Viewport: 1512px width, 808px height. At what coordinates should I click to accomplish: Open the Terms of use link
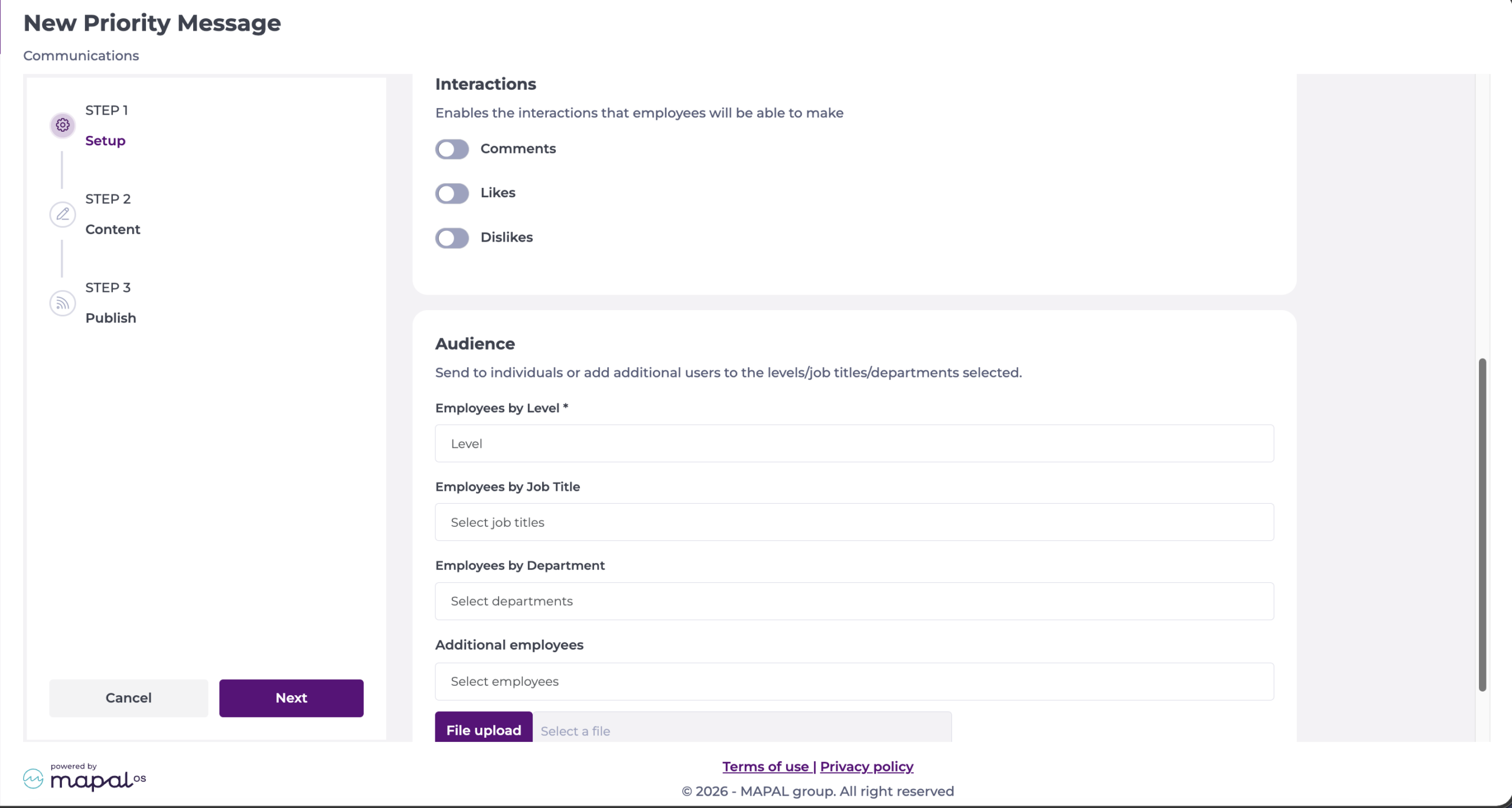coord(765,767)
